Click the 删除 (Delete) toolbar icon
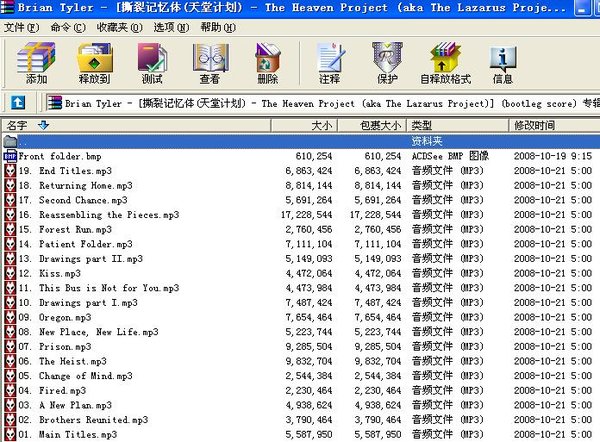 (x=267, y=63)
